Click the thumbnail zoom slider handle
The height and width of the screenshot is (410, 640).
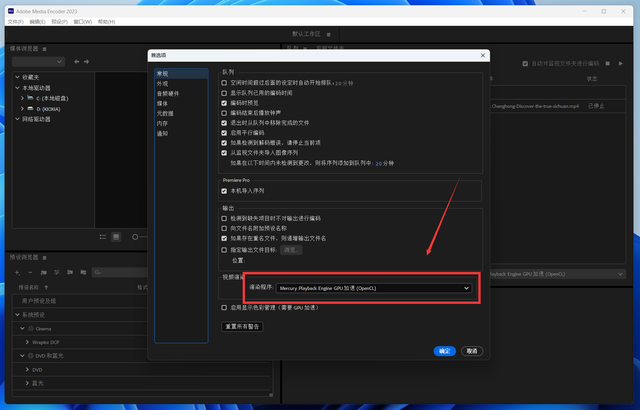coord(135,237)
